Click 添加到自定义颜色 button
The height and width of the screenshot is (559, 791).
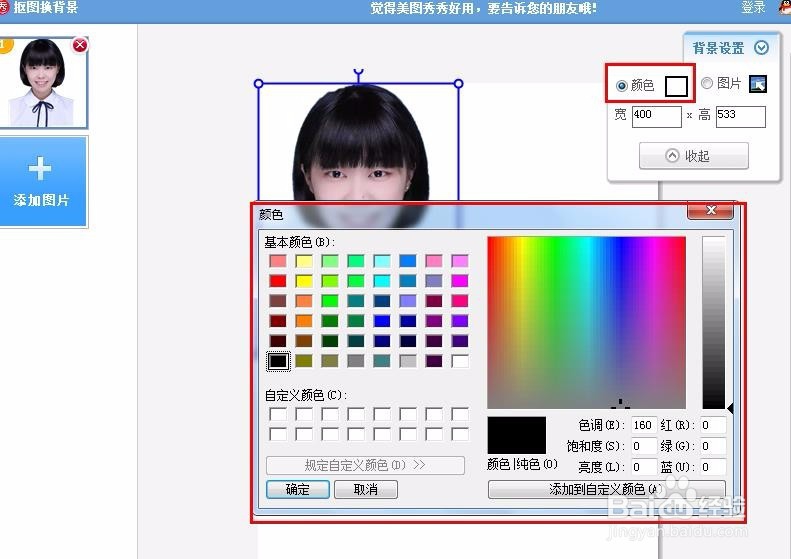606,490
